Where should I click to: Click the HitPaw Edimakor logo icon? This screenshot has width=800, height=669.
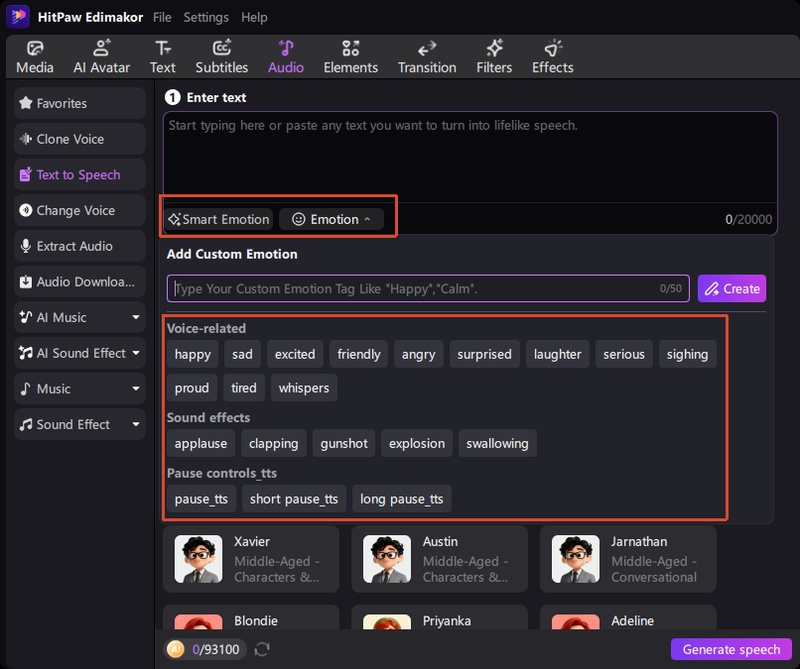click(x=18, y=16)
